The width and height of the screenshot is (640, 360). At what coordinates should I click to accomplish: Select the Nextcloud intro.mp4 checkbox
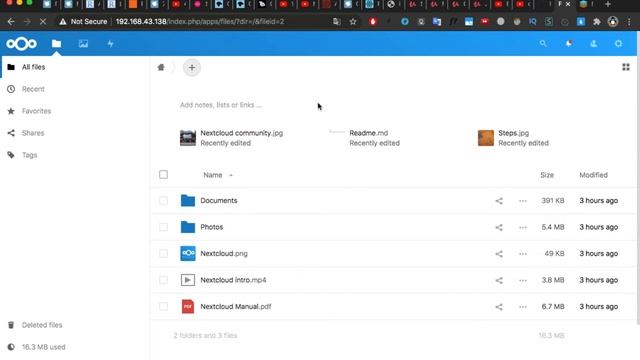[163, 280]
